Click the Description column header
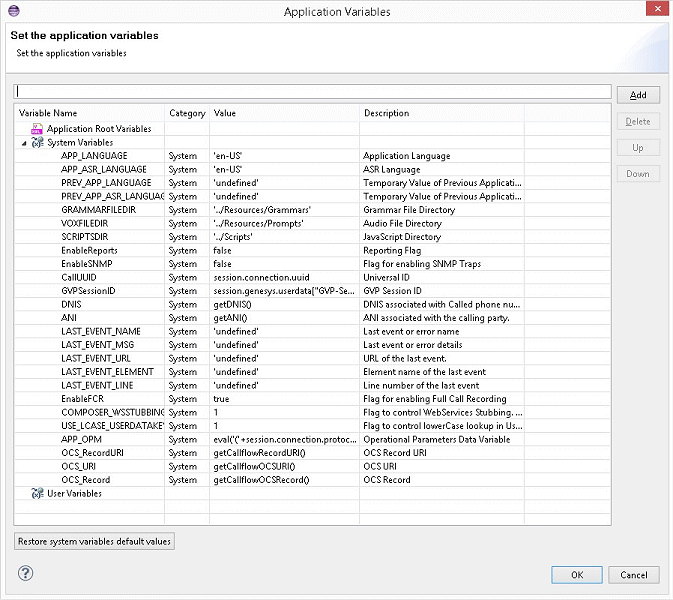Viewport: 673px width, 600px height. pyautogui.click(x=442, y=113)
